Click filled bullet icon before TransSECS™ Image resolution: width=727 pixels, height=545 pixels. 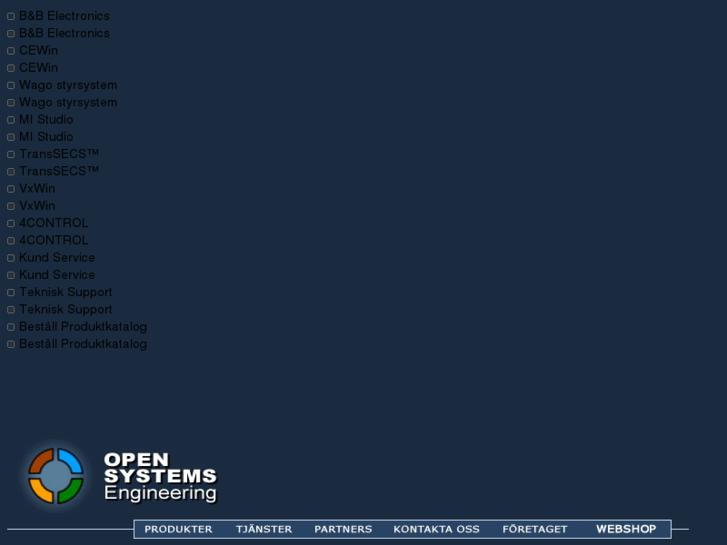[x=11, y=172]
